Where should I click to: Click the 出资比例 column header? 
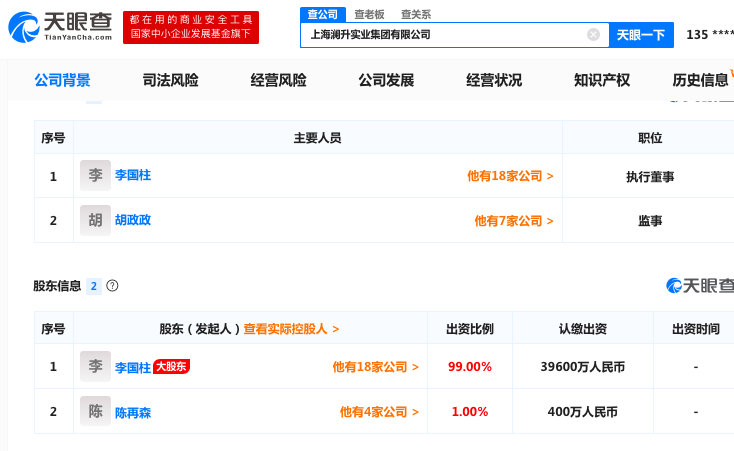point(470,329)
